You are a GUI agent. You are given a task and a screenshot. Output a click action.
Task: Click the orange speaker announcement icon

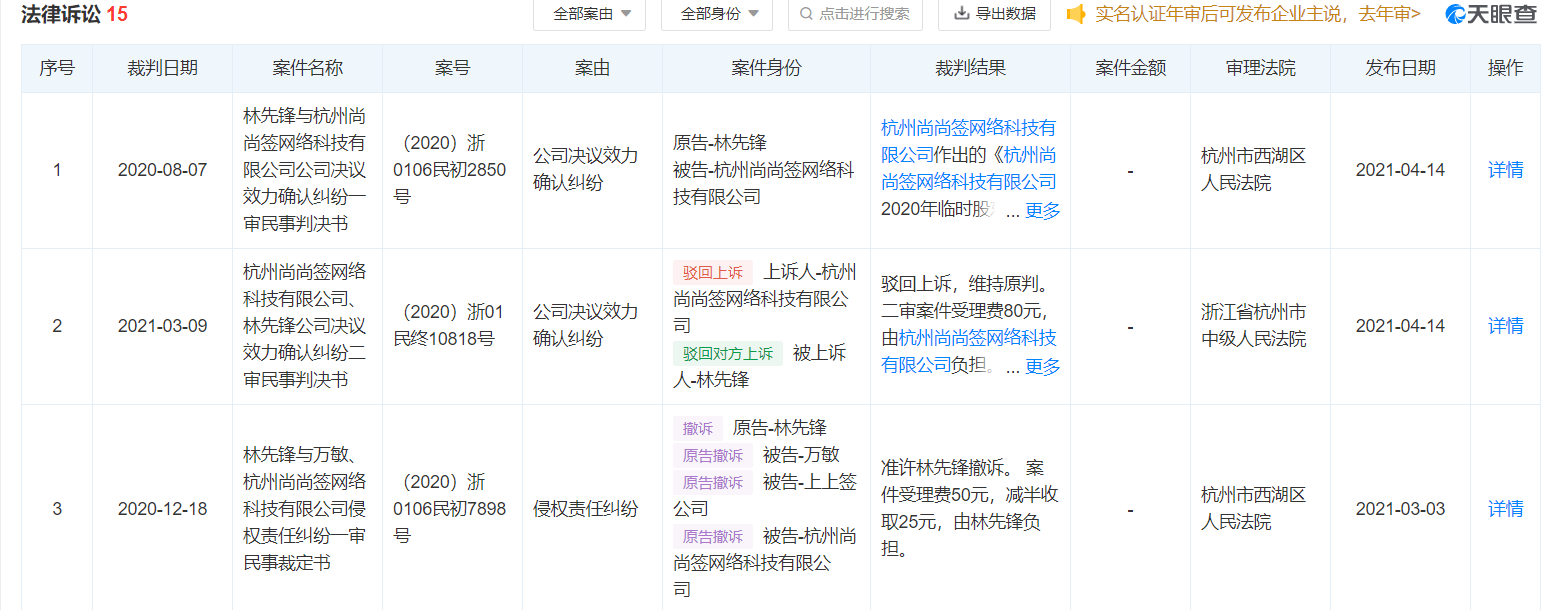pyautogui.click(x=1076, y=14)
